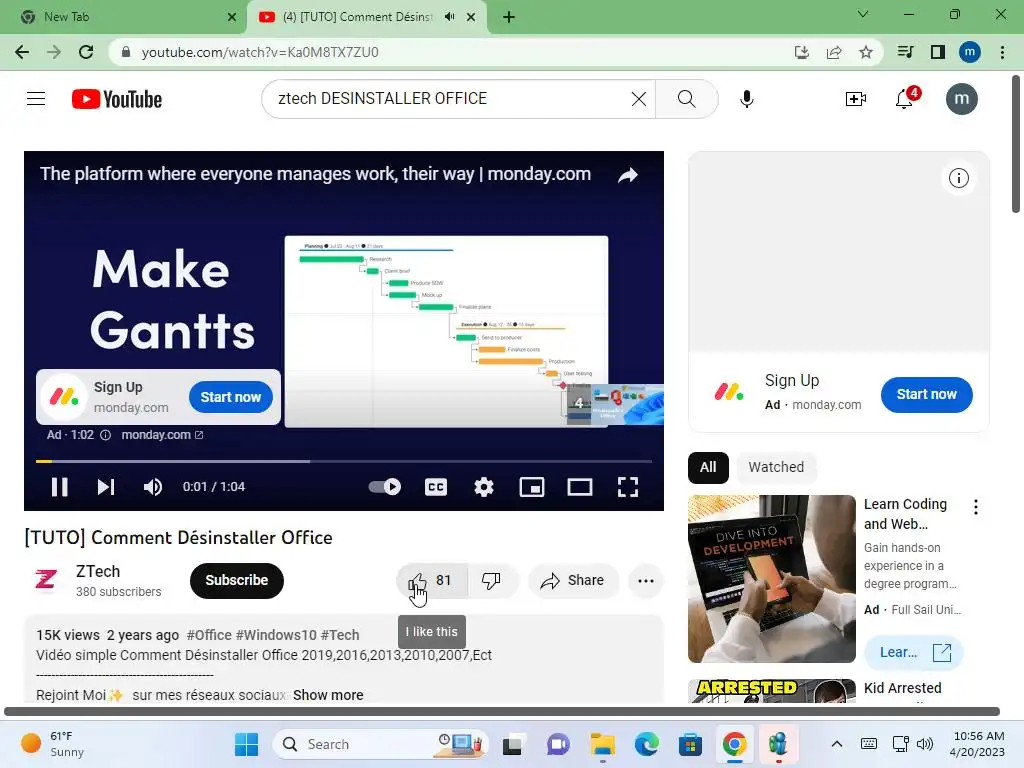This screenshot has height=768, width=1024.
Task: Share the video
Action: [573, 581]
